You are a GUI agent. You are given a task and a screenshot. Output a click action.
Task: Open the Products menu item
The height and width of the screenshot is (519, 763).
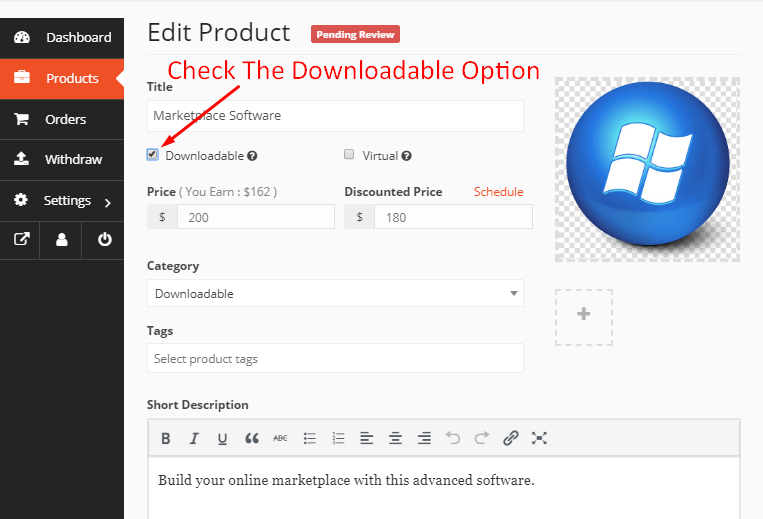[62, 79]
